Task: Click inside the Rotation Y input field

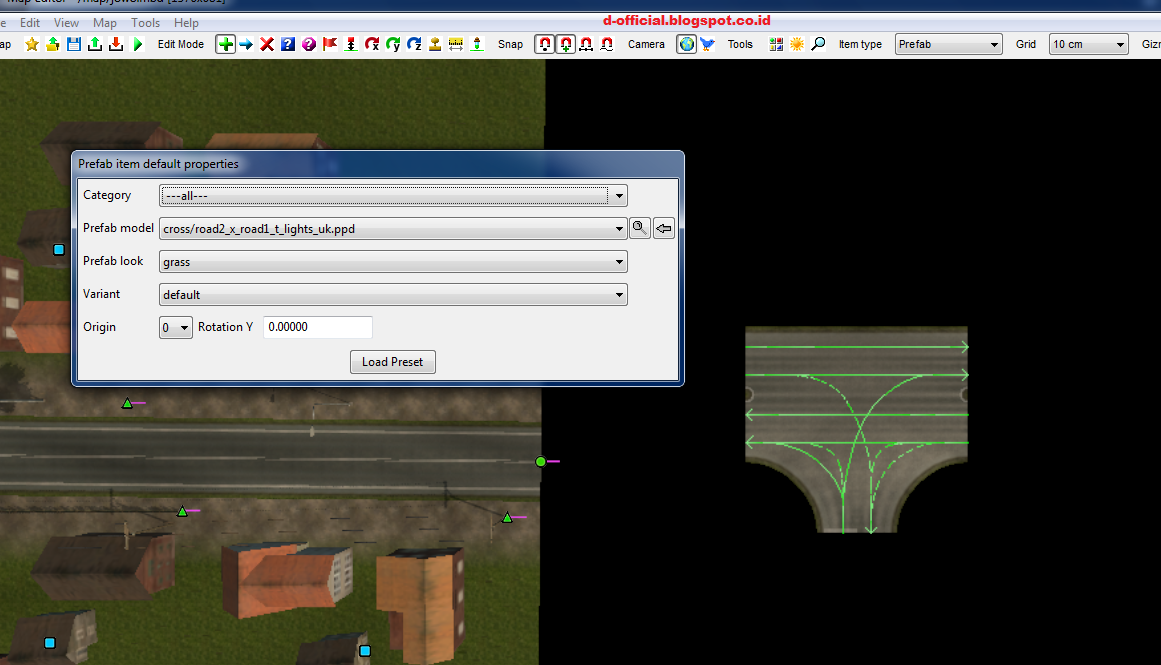Action: [x=316, y=327]
